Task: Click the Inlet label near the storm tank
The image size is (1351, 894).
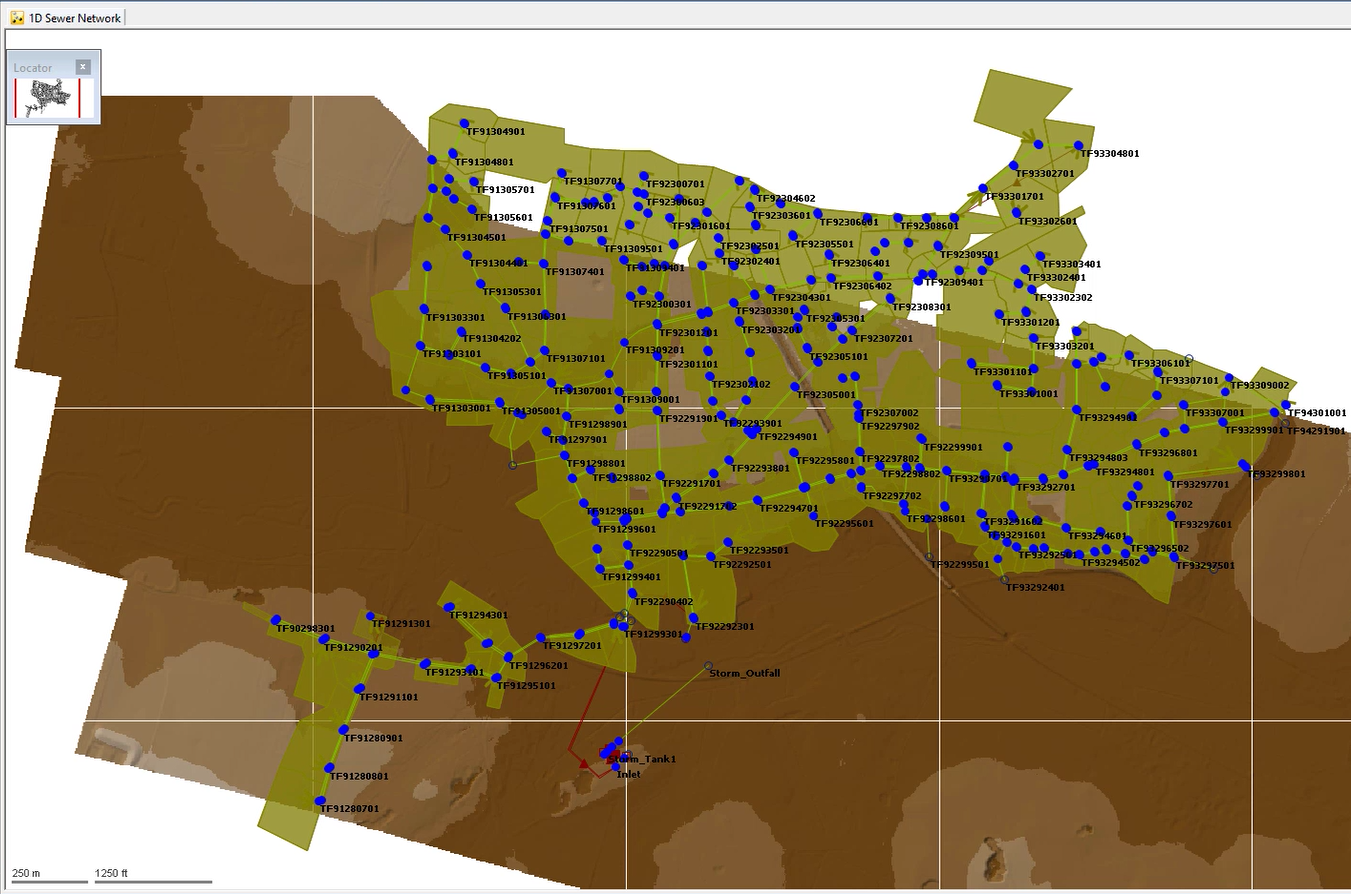Action: click(629, 774)
